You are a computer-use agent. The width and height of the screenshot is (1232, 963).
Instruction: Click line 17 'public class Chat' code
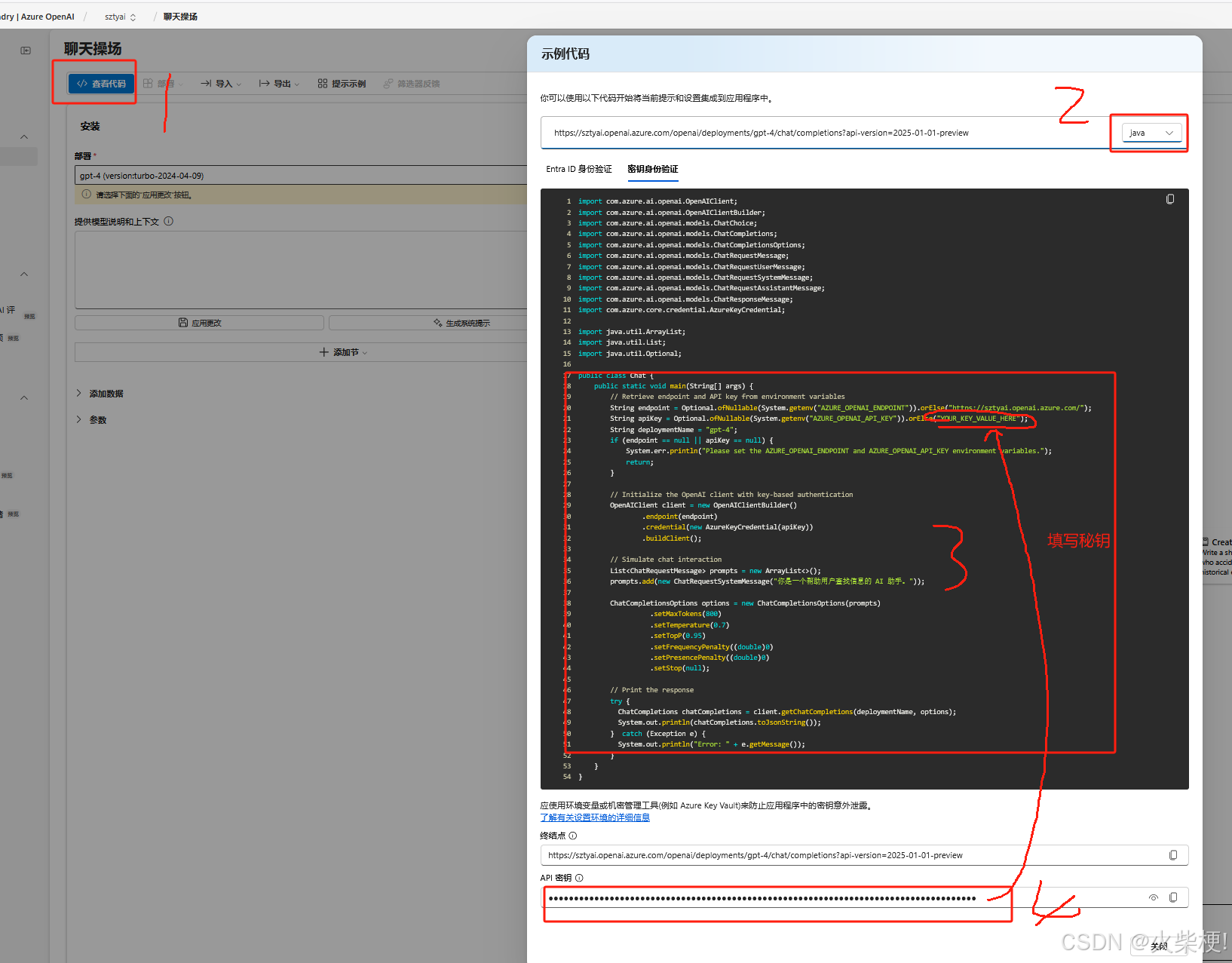(x=616, y=376)
